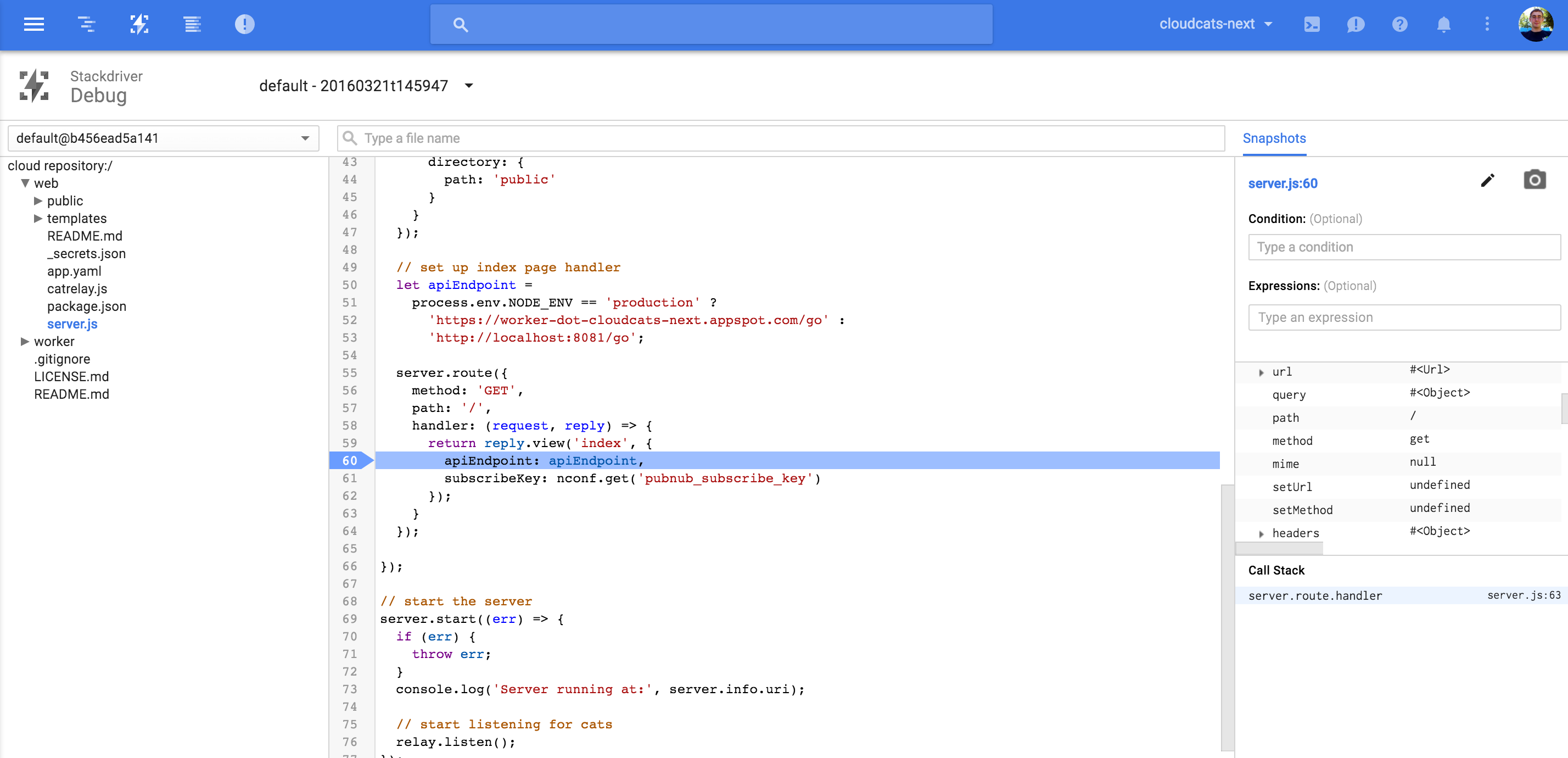
Task: Expand the templates folder
Action: [38, 219]
